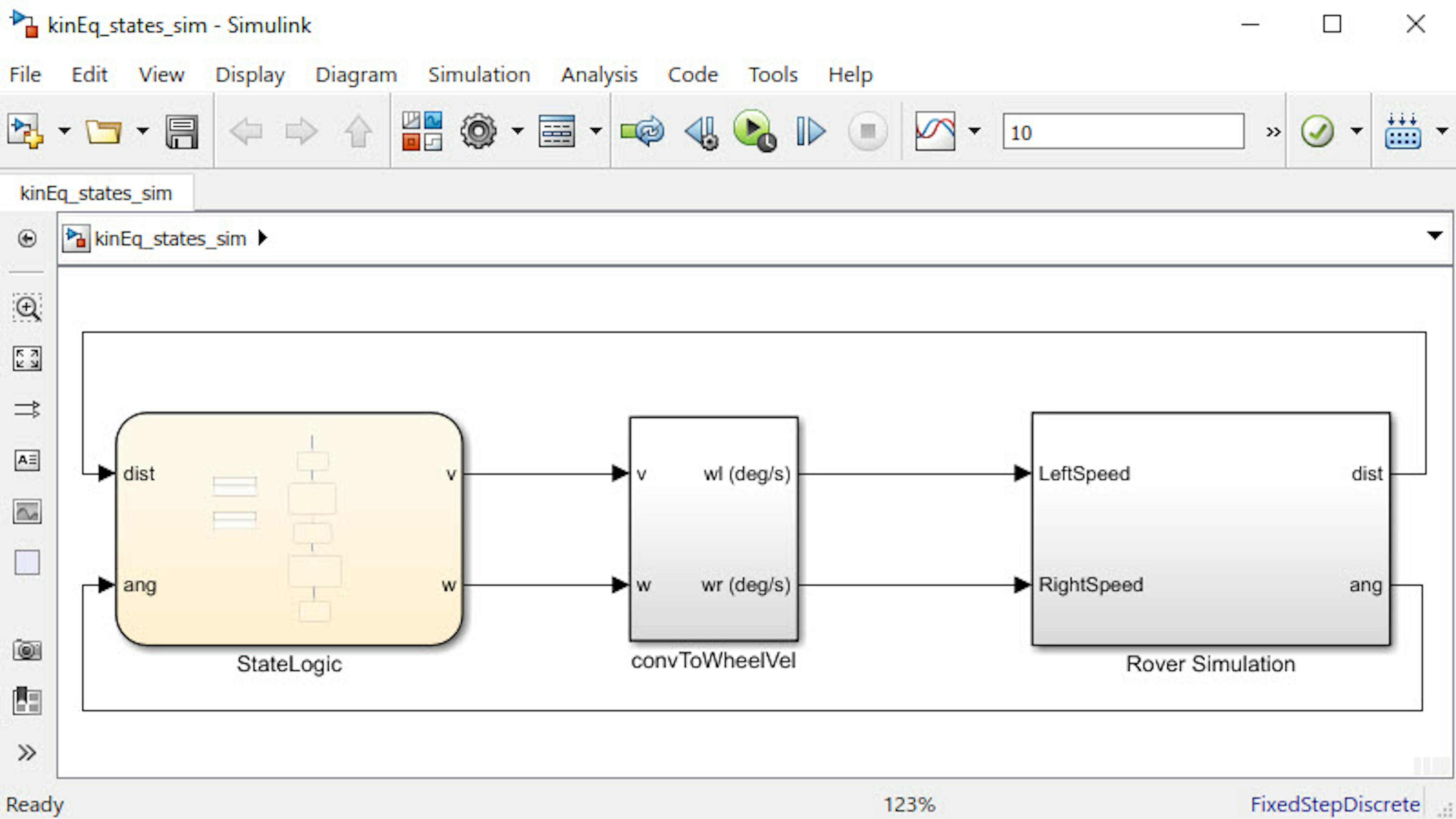
Task: Click kinEq_states_sim in the breadcrumb bar
Action: click(171, 239)
